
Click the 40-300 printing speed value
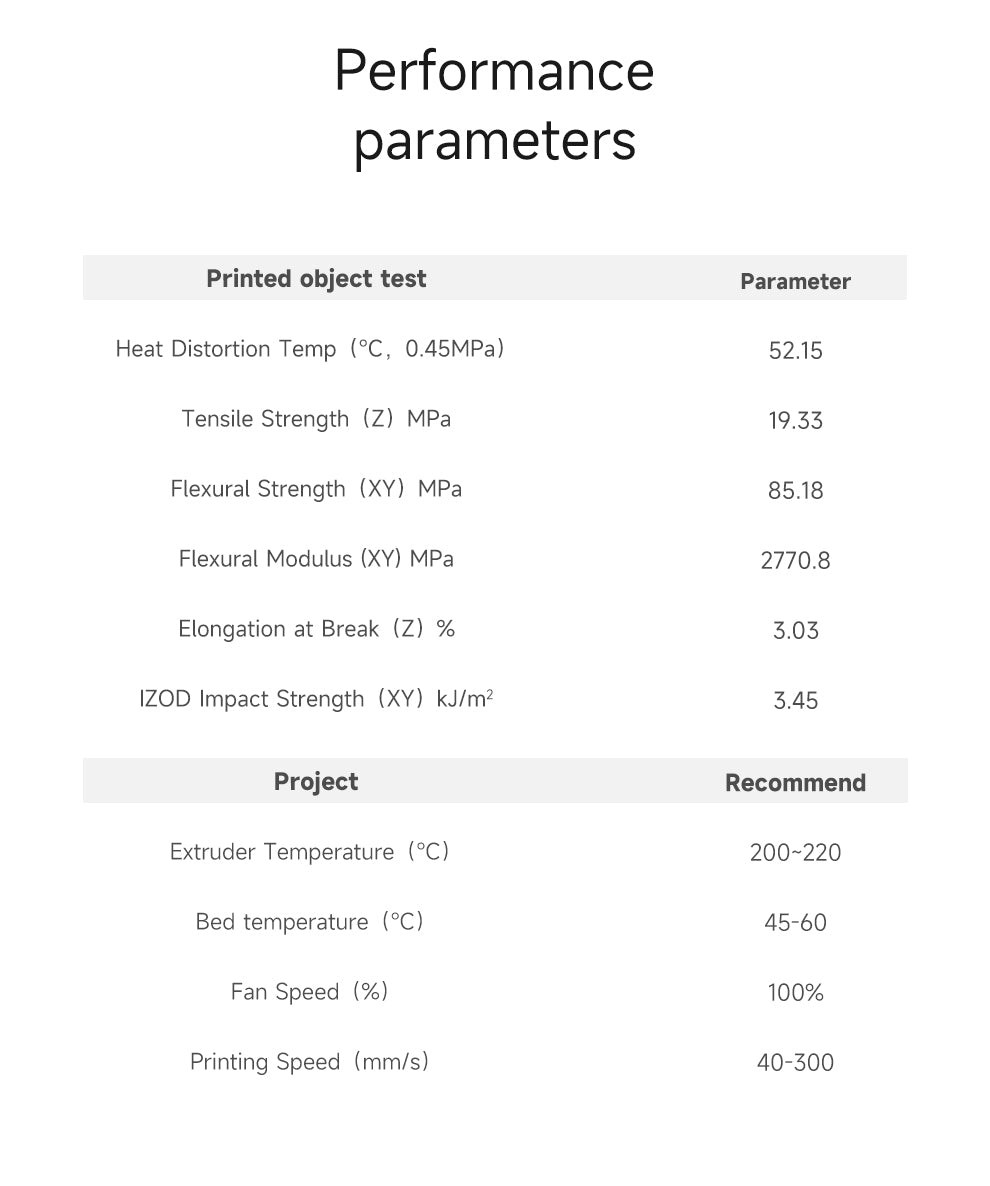point(795,1063)
